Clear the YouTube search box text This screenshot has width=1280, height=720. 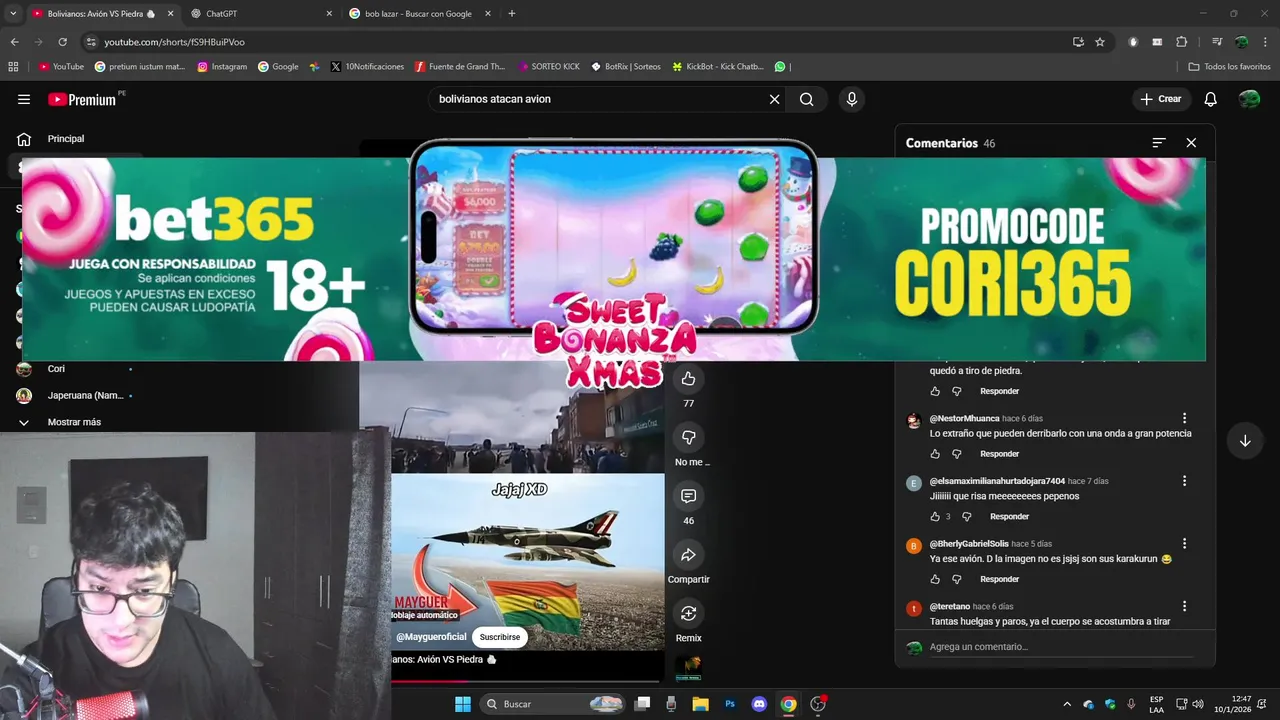[774, 99]
